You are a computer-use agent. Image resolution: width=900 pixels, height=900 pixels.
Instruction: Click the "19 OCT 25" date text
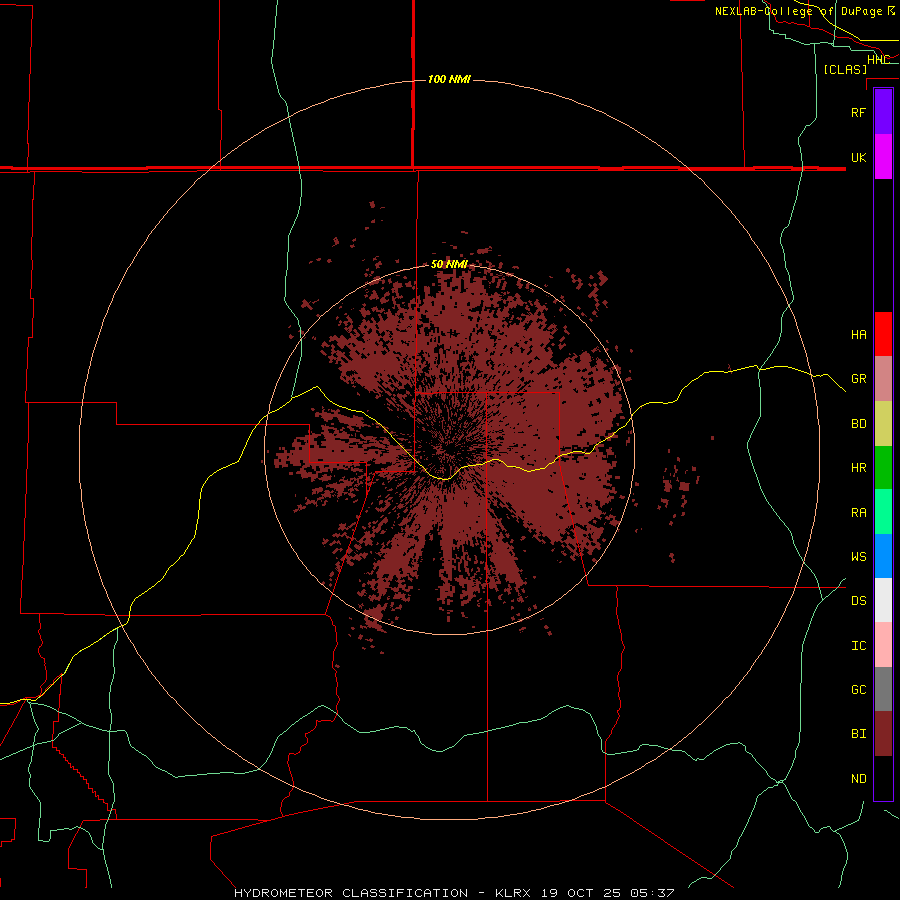(581, 893)
